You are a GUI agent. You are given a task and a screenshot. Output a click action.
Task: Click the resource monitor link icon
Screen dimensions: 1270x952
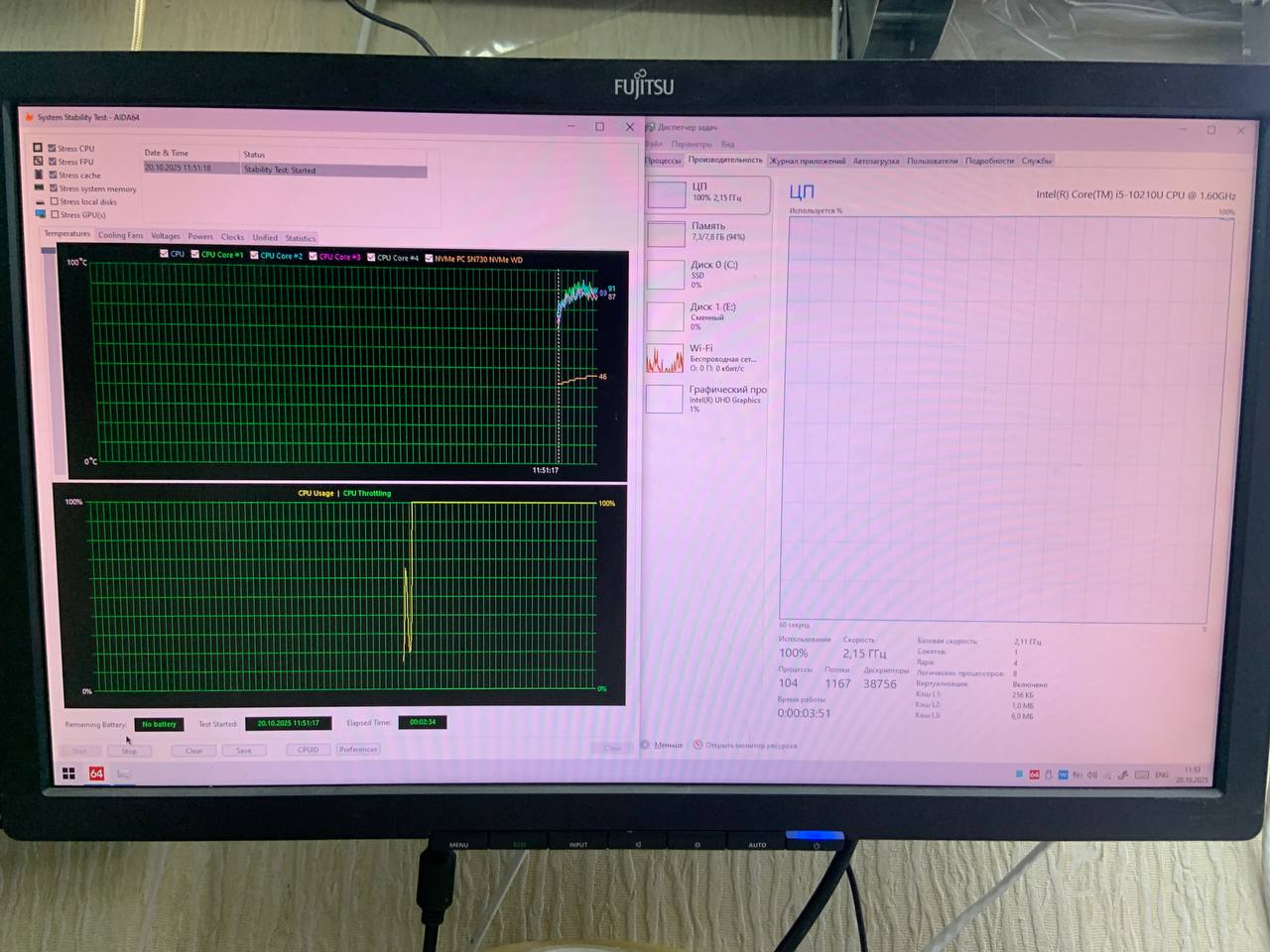click(698, 745)
